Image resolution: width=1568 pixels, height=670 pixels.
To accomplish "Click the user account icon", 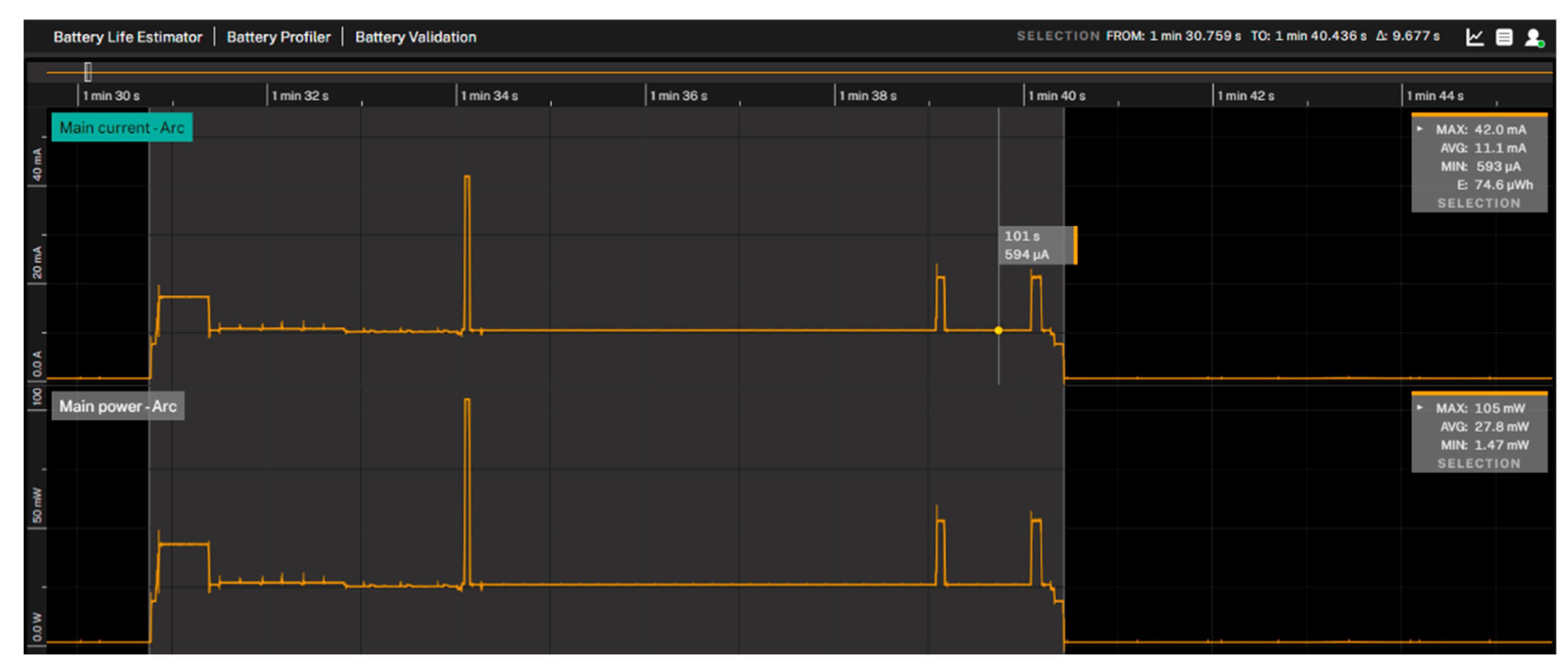I will [1533, 37].
